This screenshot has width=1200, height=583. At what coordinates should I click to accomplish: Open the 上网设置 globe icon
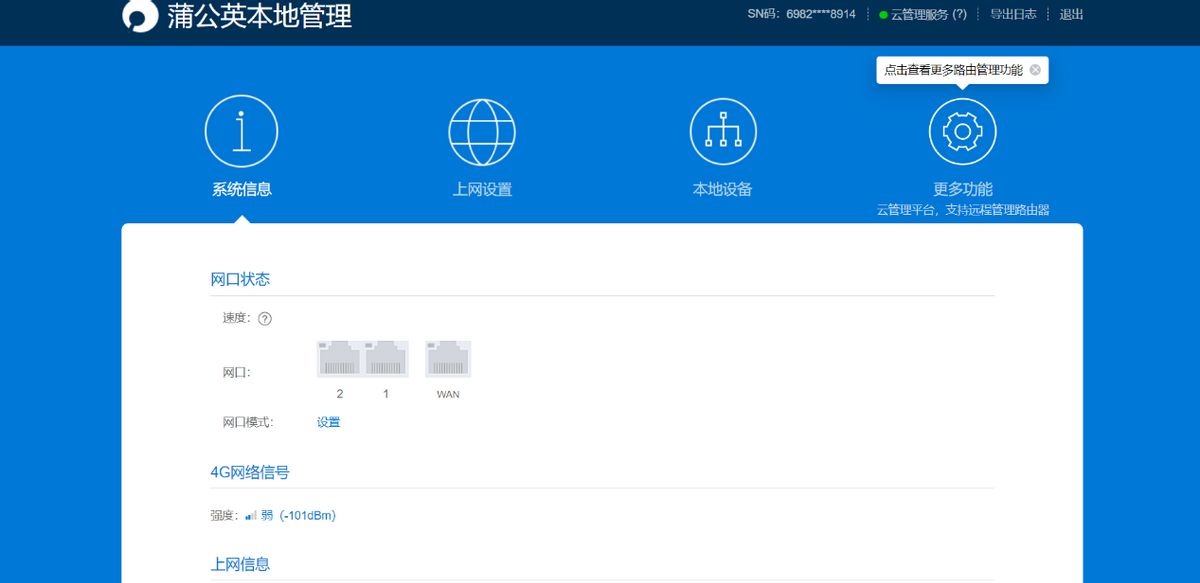(482, 131)
